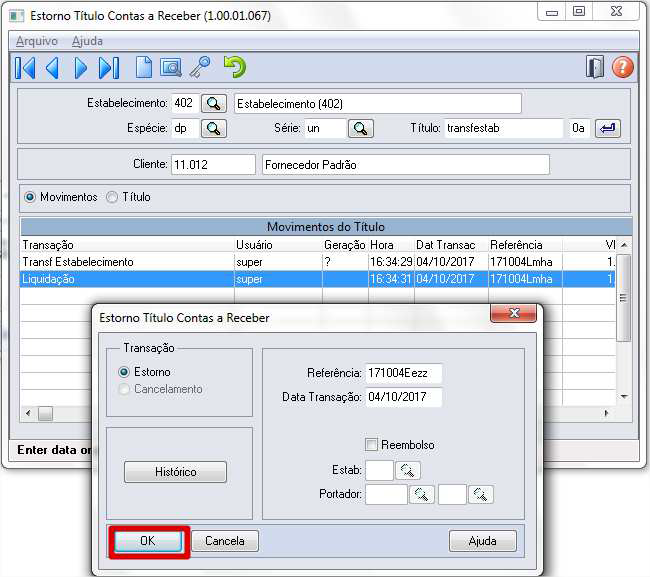Open the search screen magnifier icon

pyautogui.click(x=171, y=68)
